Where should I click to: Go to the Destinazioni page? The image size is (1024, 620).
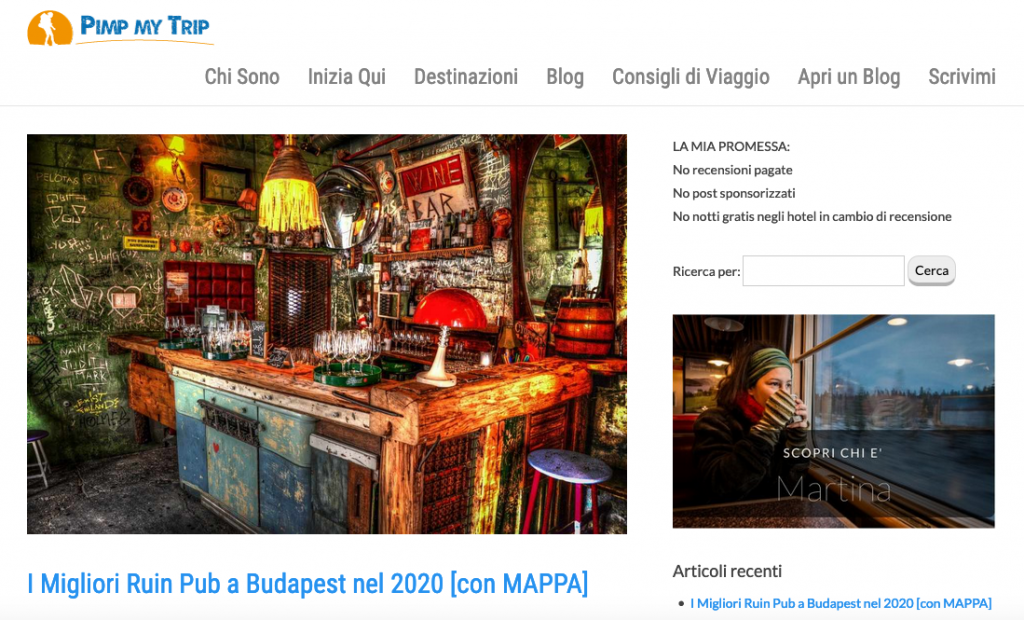pos(466,76)
